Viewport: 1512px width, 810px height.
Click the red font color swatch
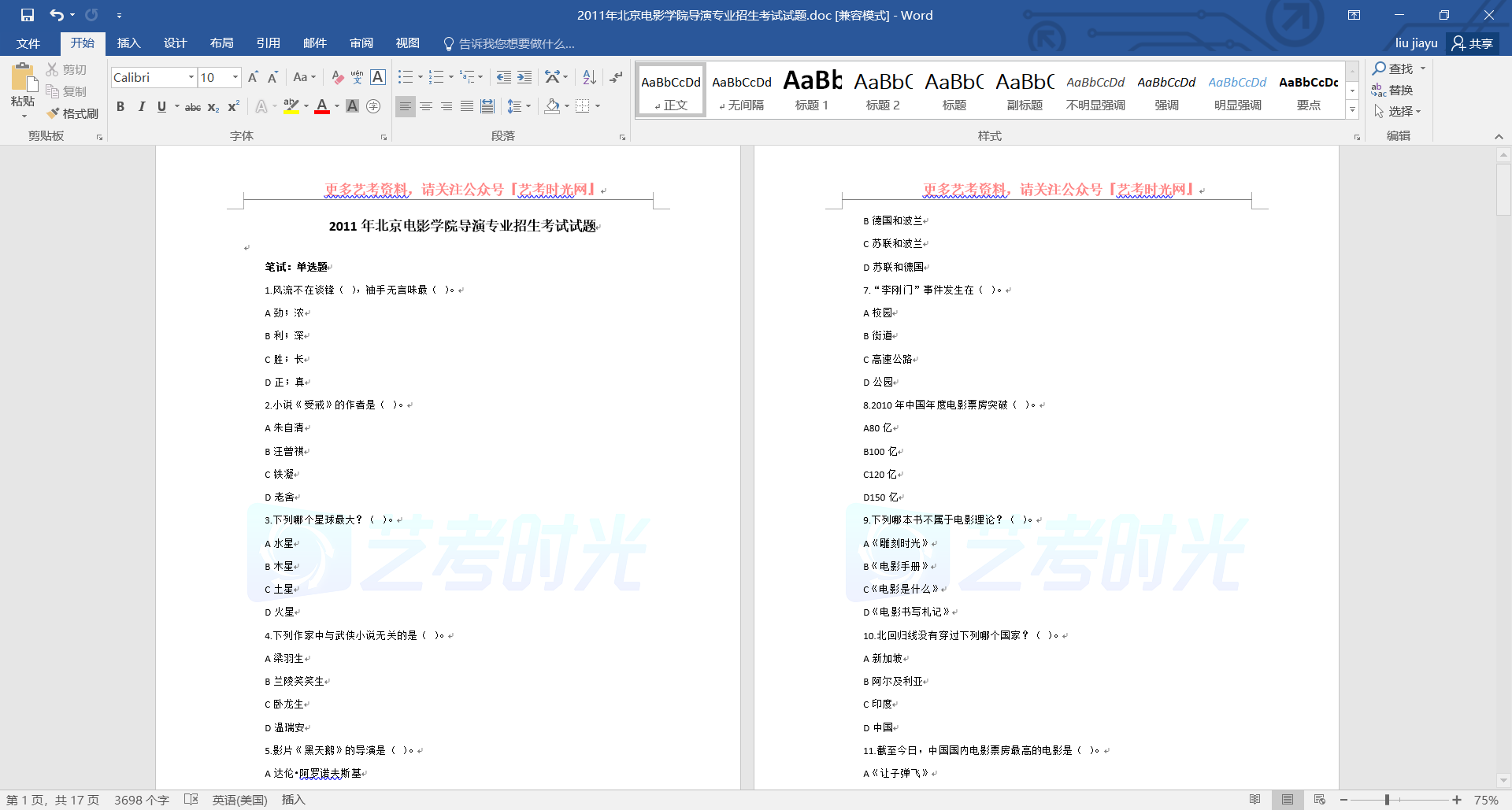321,107
